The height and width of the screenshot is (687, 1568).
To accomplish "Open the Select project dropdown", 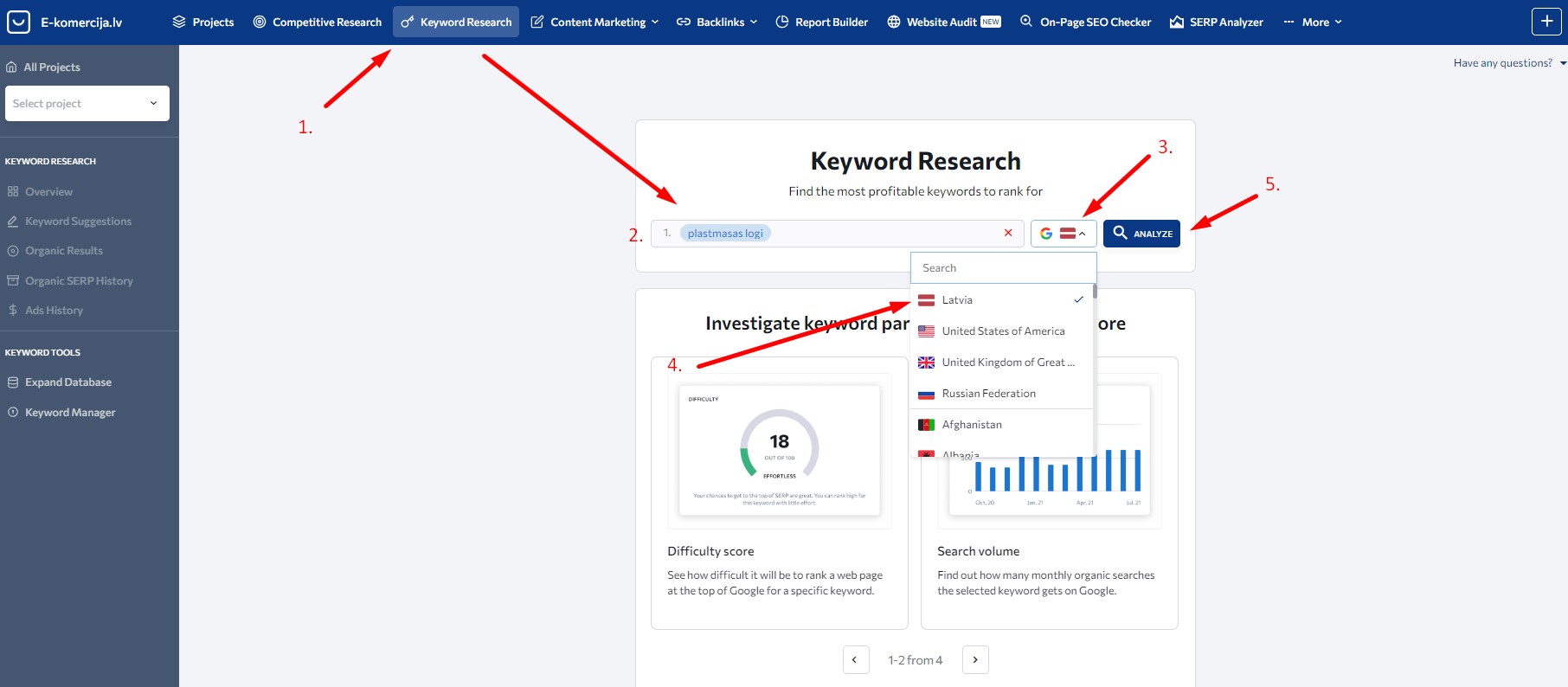I will [x=87, y=104].
